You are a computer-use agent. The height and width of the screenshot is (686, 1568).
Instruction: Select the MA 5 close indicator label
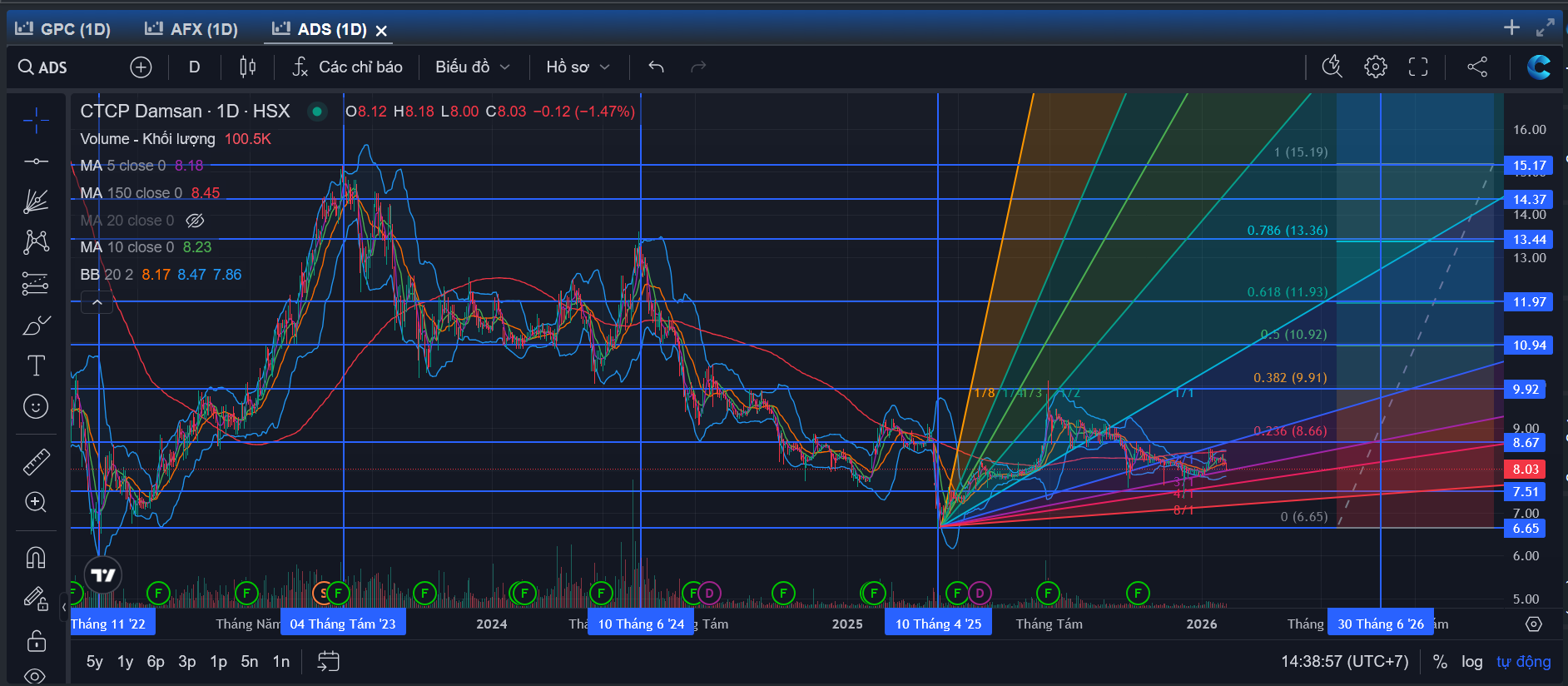point(123,166)
